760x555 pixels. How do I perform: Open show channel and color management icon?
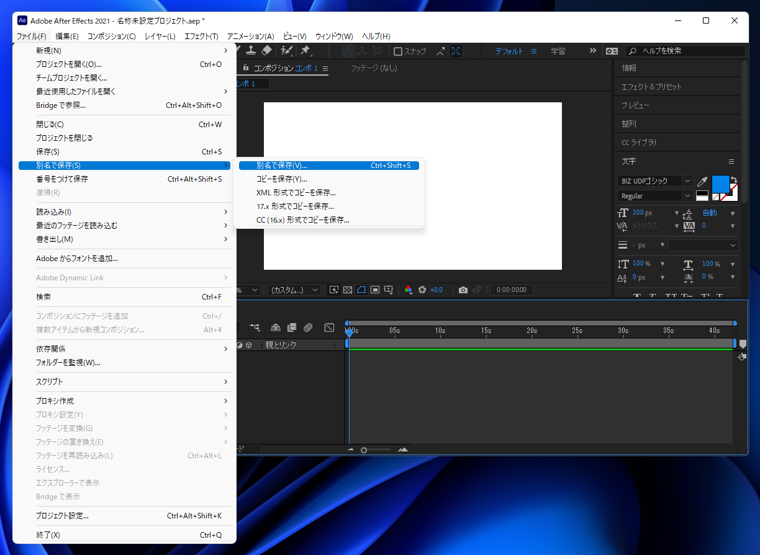(x=408, y=290)
